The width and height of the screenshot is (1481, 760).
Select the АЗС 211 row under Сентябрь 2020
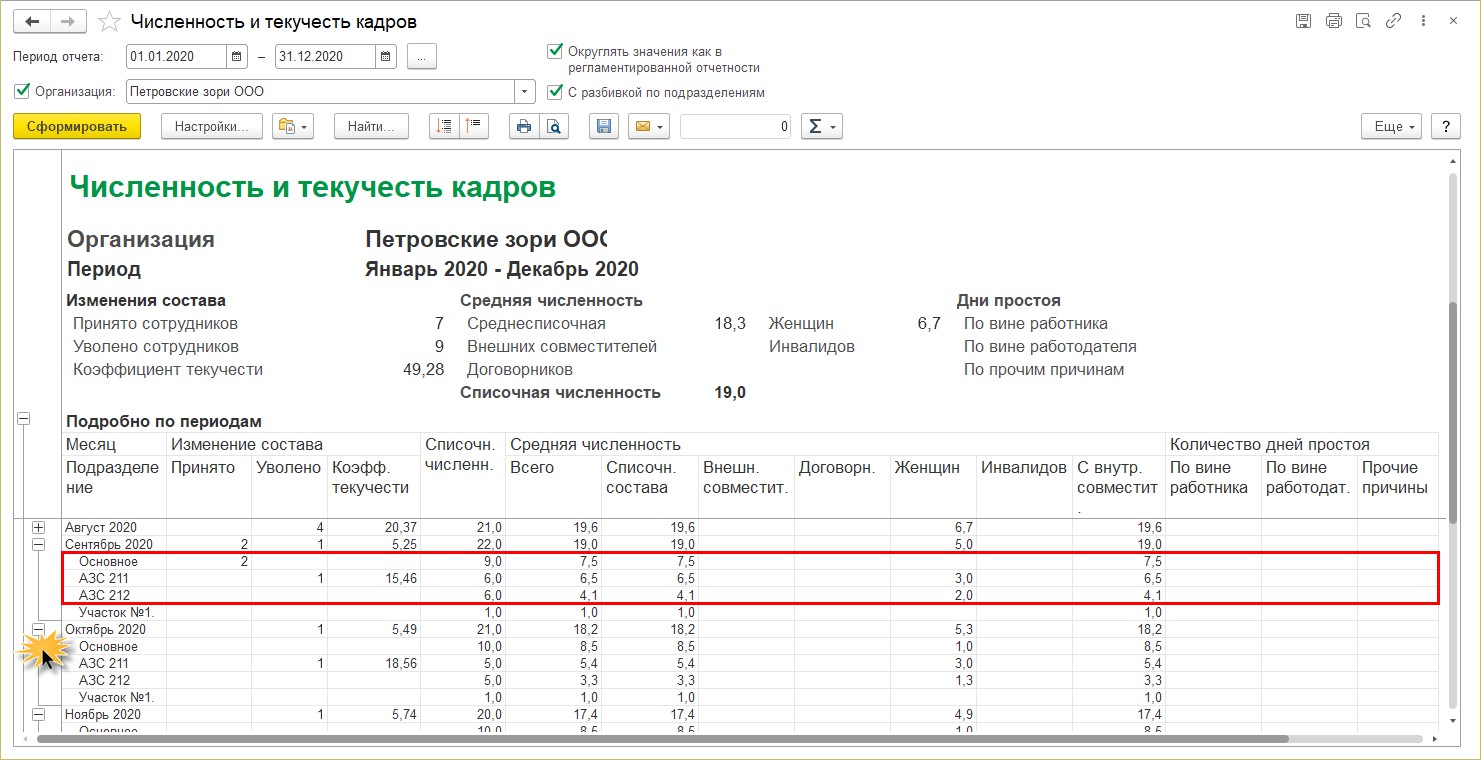[x=750, y=578]
